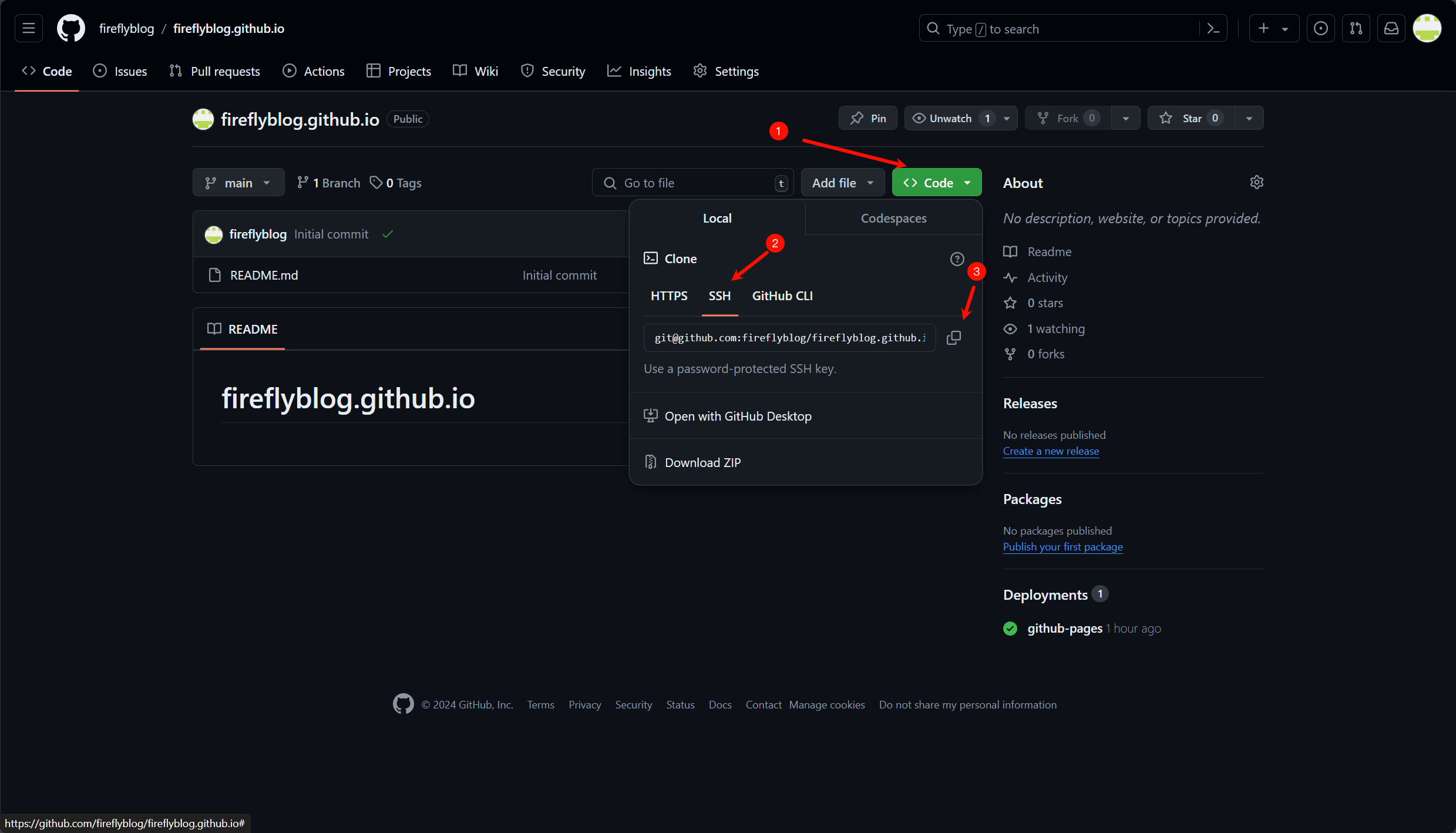This screenshot has width=1456, height=833.
Task: Open the Security tab
Action: point(553,71)
